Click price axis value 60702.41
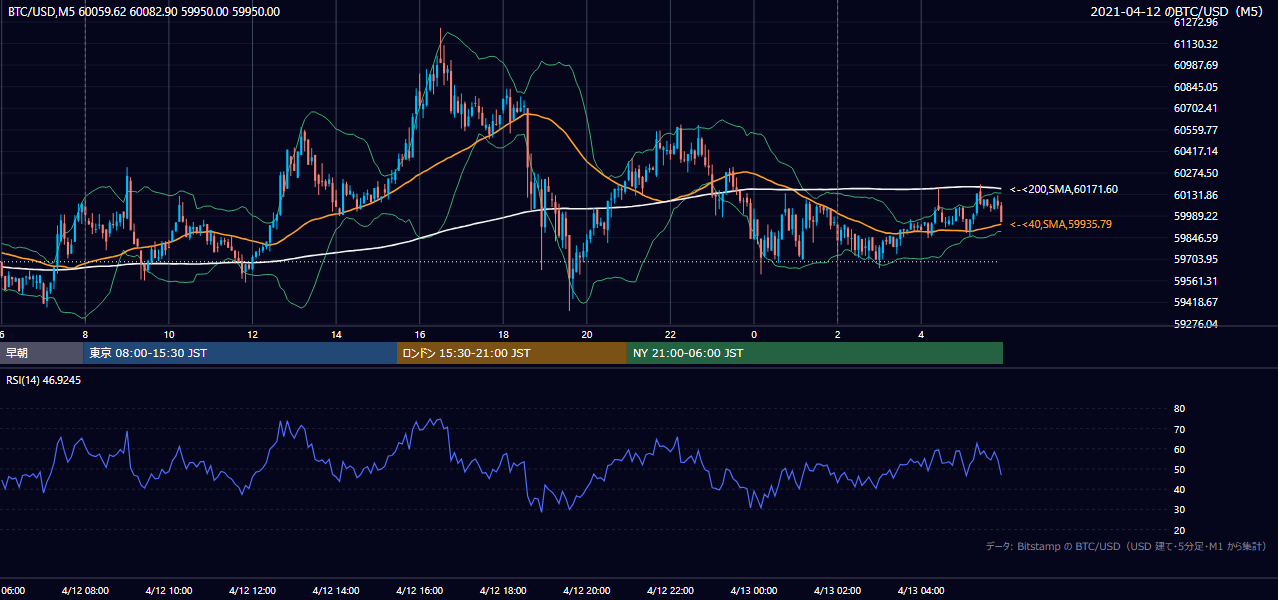 click(1195, 108)
